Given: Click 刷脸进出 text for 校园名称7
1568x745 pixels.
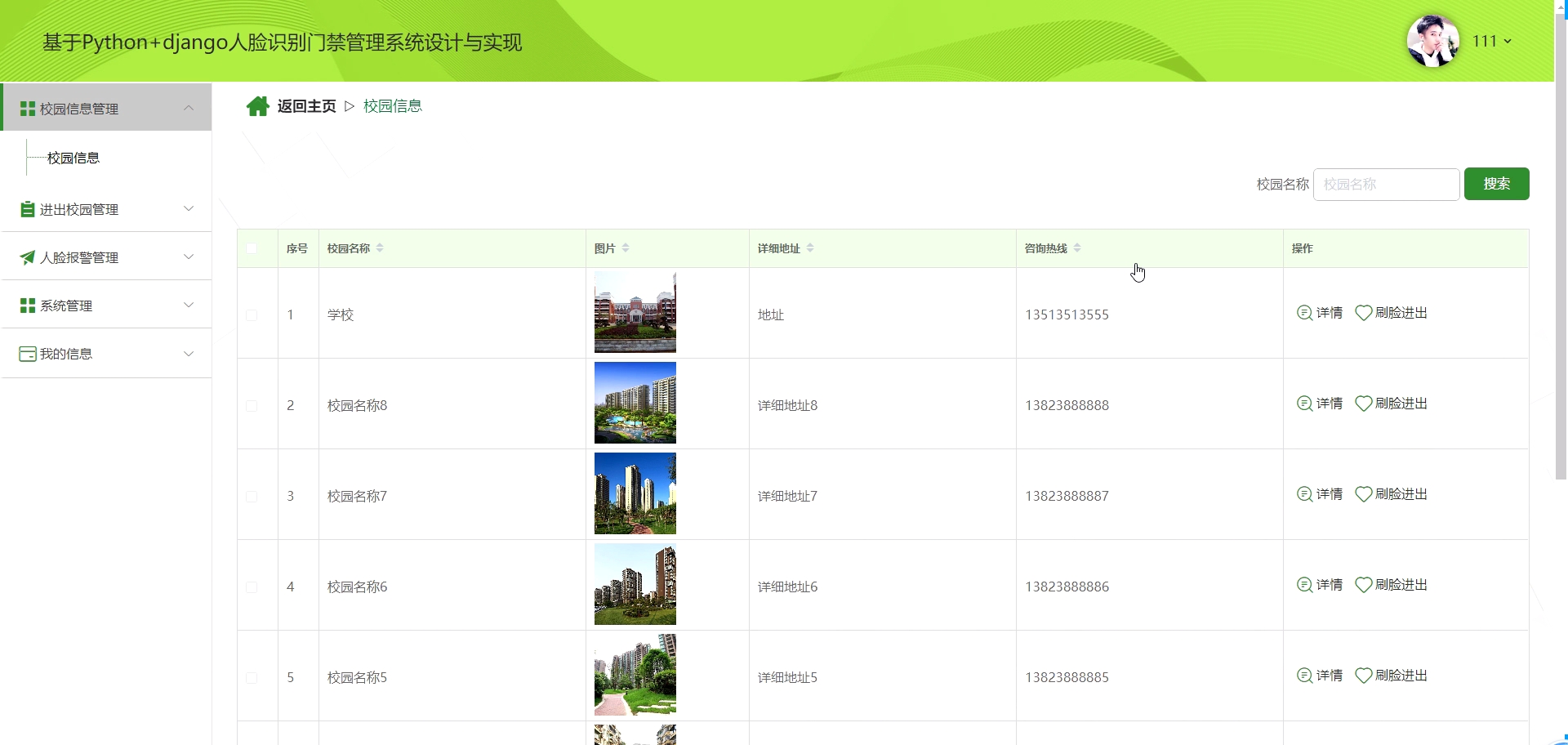Looking at the screenshot, I should pos(1401,494).
